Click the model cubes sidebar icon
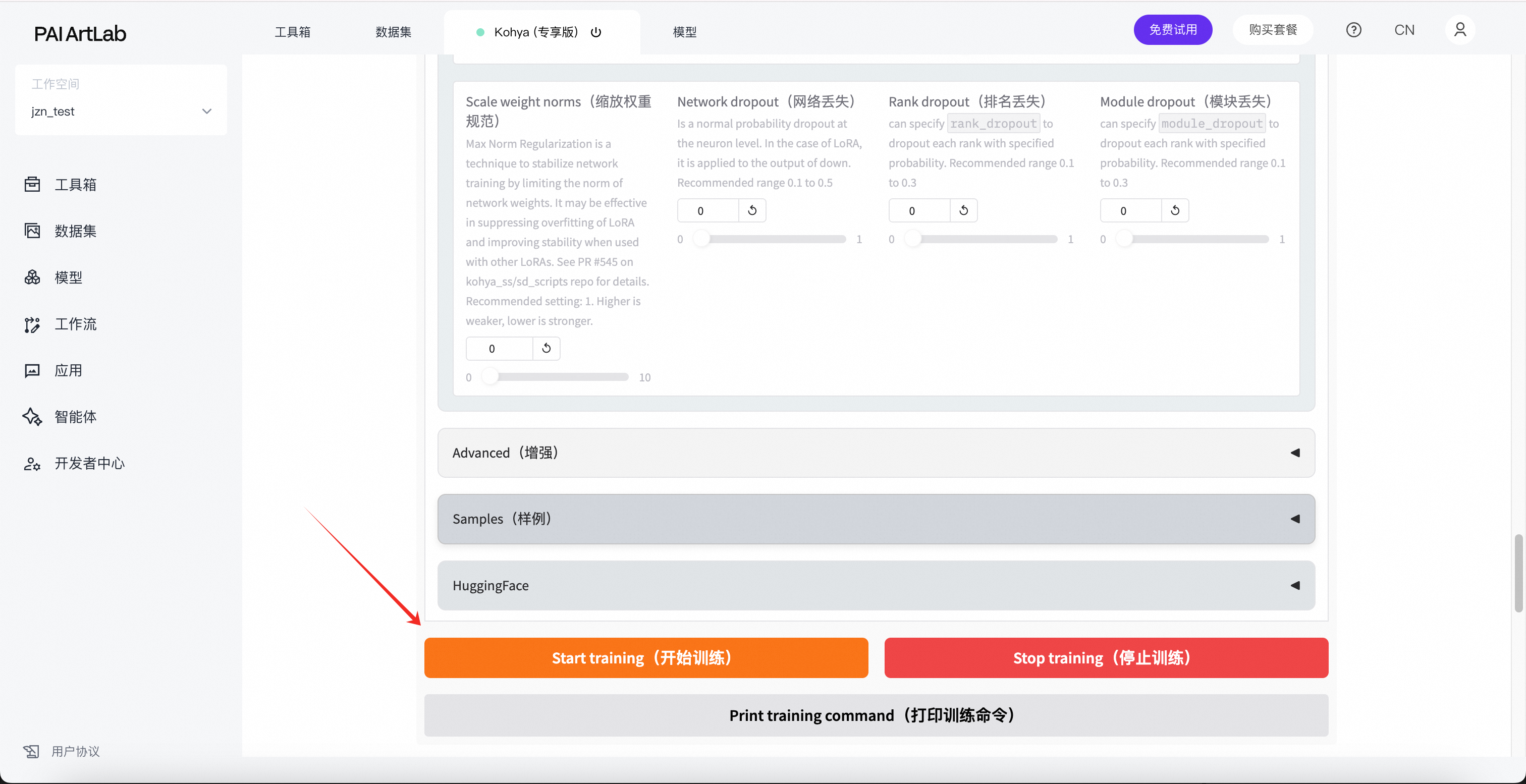 (x=32, y=277)
